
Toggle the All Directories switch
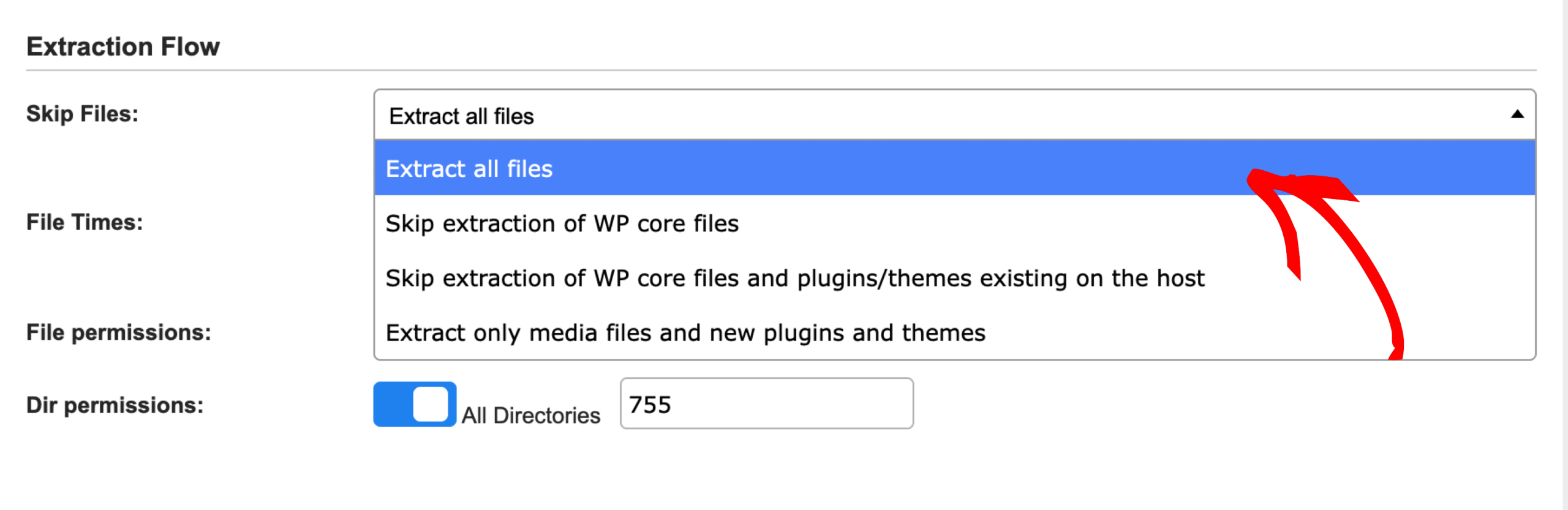(415, 404)
